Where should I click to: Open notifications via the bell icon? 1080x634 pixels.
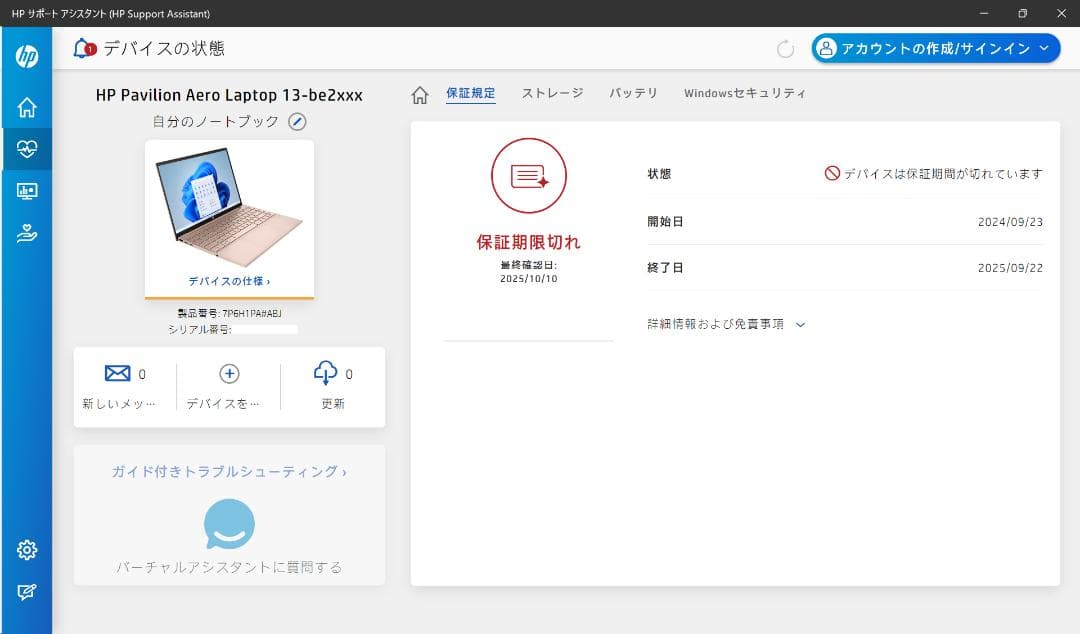point(84,47)
